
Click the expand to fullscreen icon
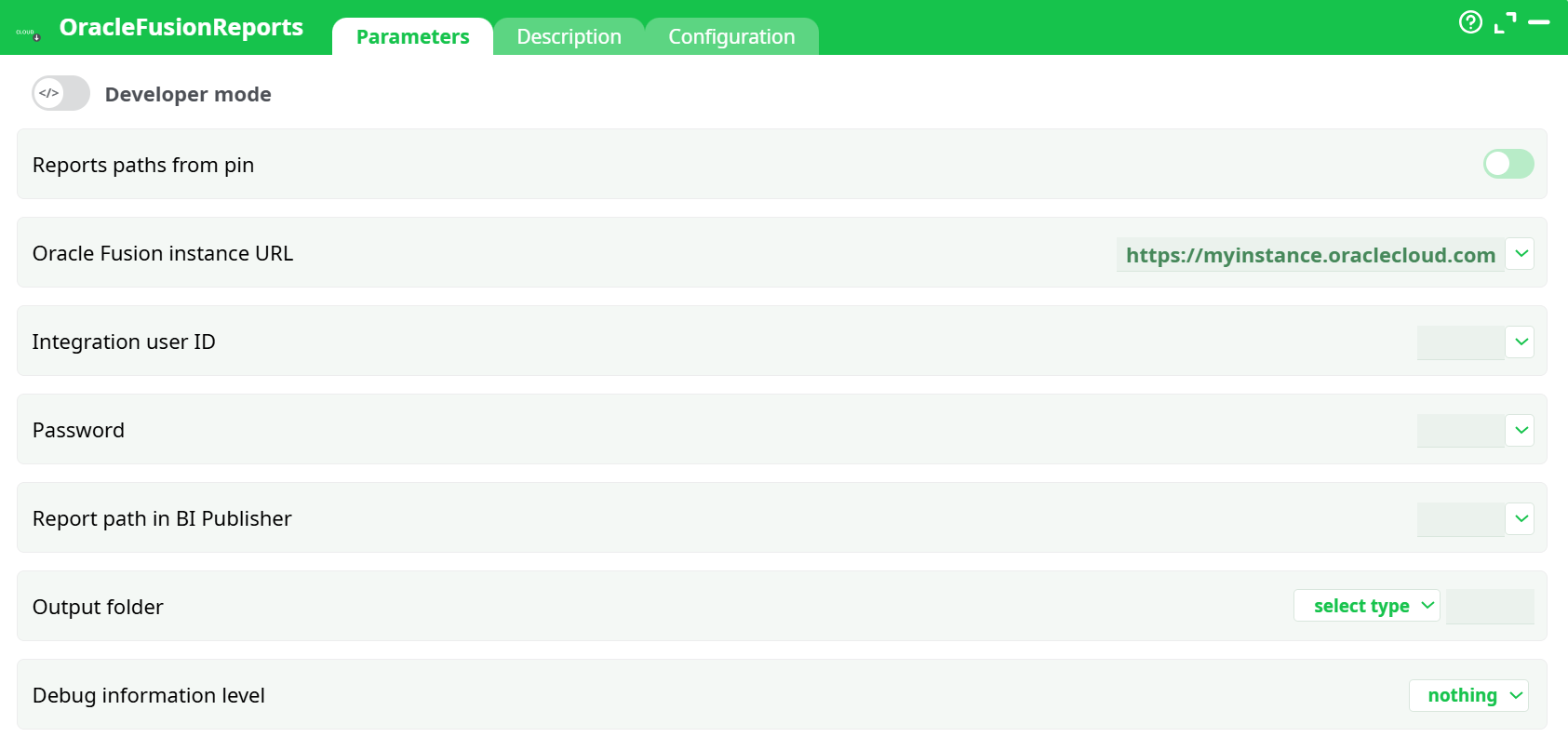click(1505, 22)
